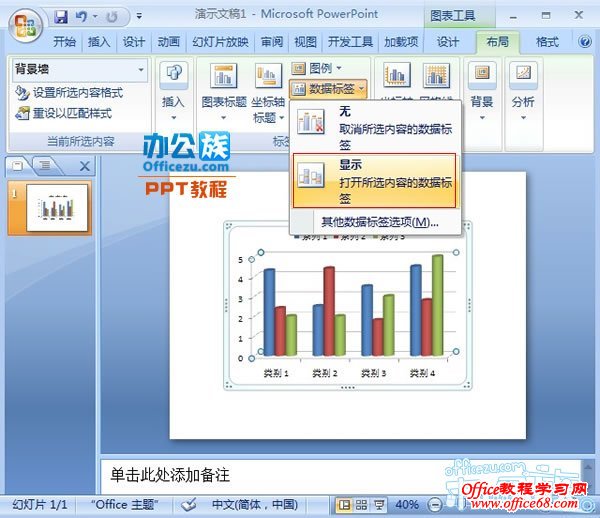Screen dimensions: 600x518
Task: Select slide 1 thumbnail
Action: coord(57,208)
